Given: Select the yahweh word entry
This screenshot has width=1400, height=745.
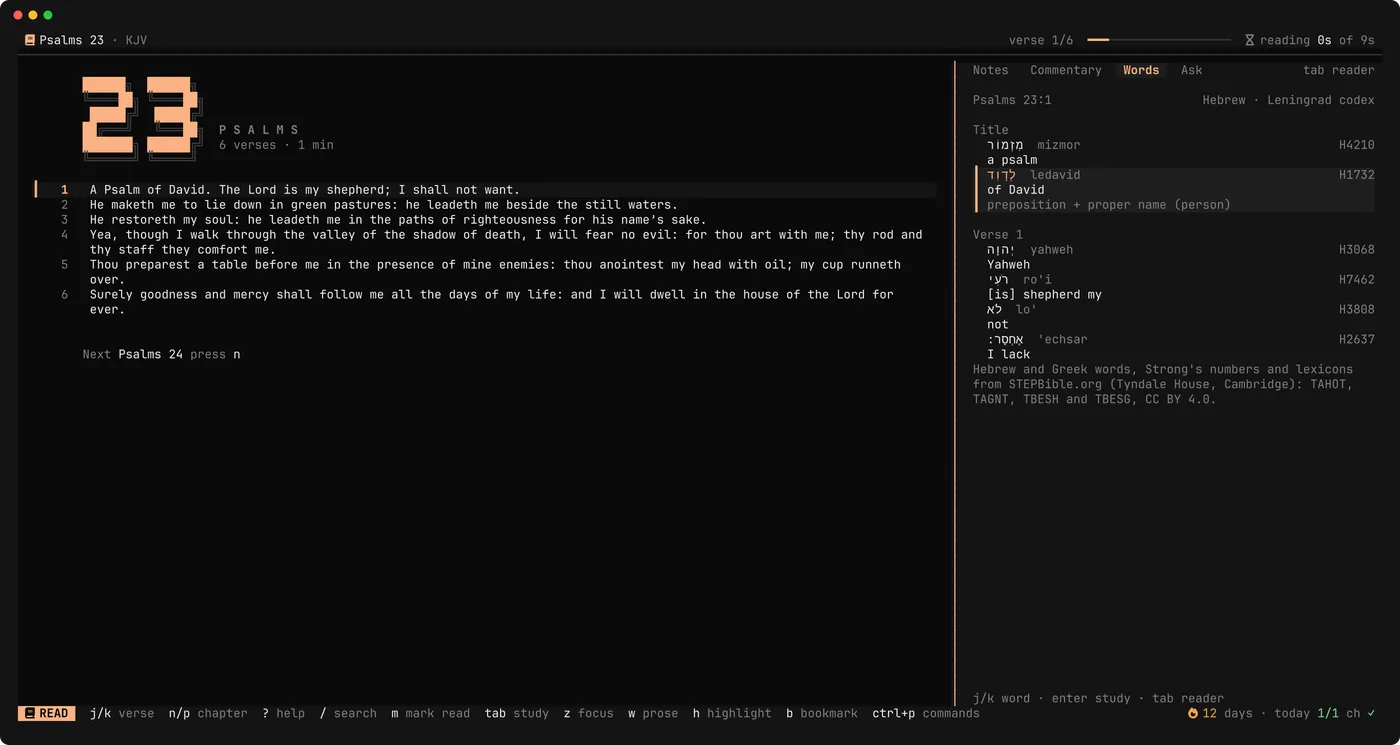Looking at the screenshot, I should point(1173,257).
